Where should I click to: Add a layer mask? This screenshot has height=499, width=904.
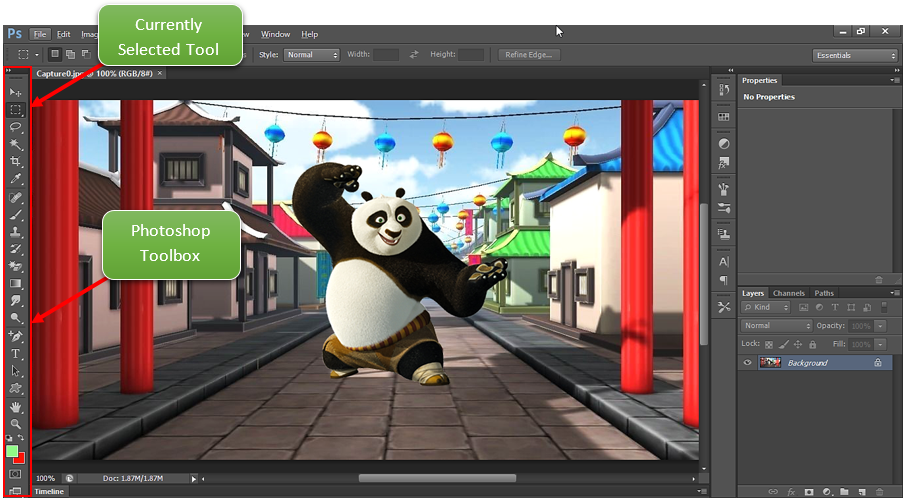pyautogui.click(x=809, y=492)
